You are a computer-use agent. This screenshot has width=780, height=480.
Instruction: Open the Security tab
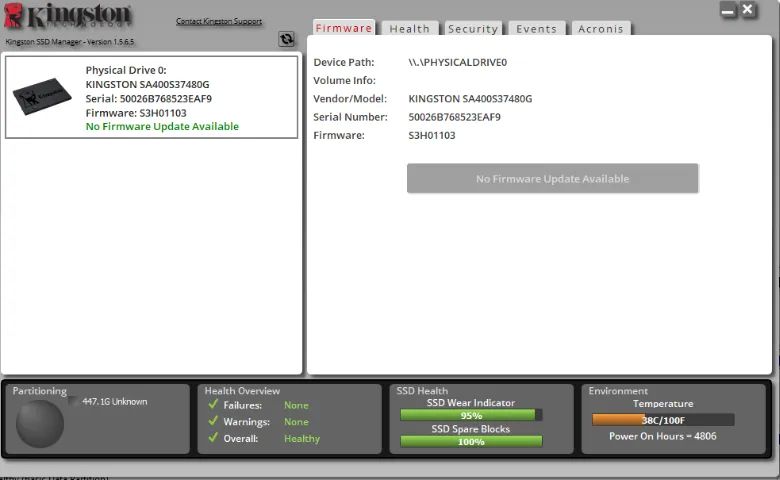[x=473, y=29]
